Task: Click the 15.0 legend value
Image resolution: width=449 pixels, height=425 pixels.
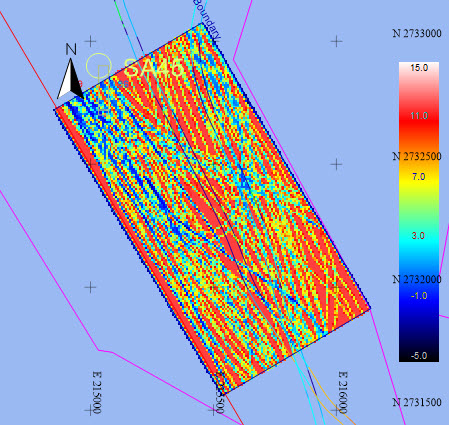Action: 419,68
